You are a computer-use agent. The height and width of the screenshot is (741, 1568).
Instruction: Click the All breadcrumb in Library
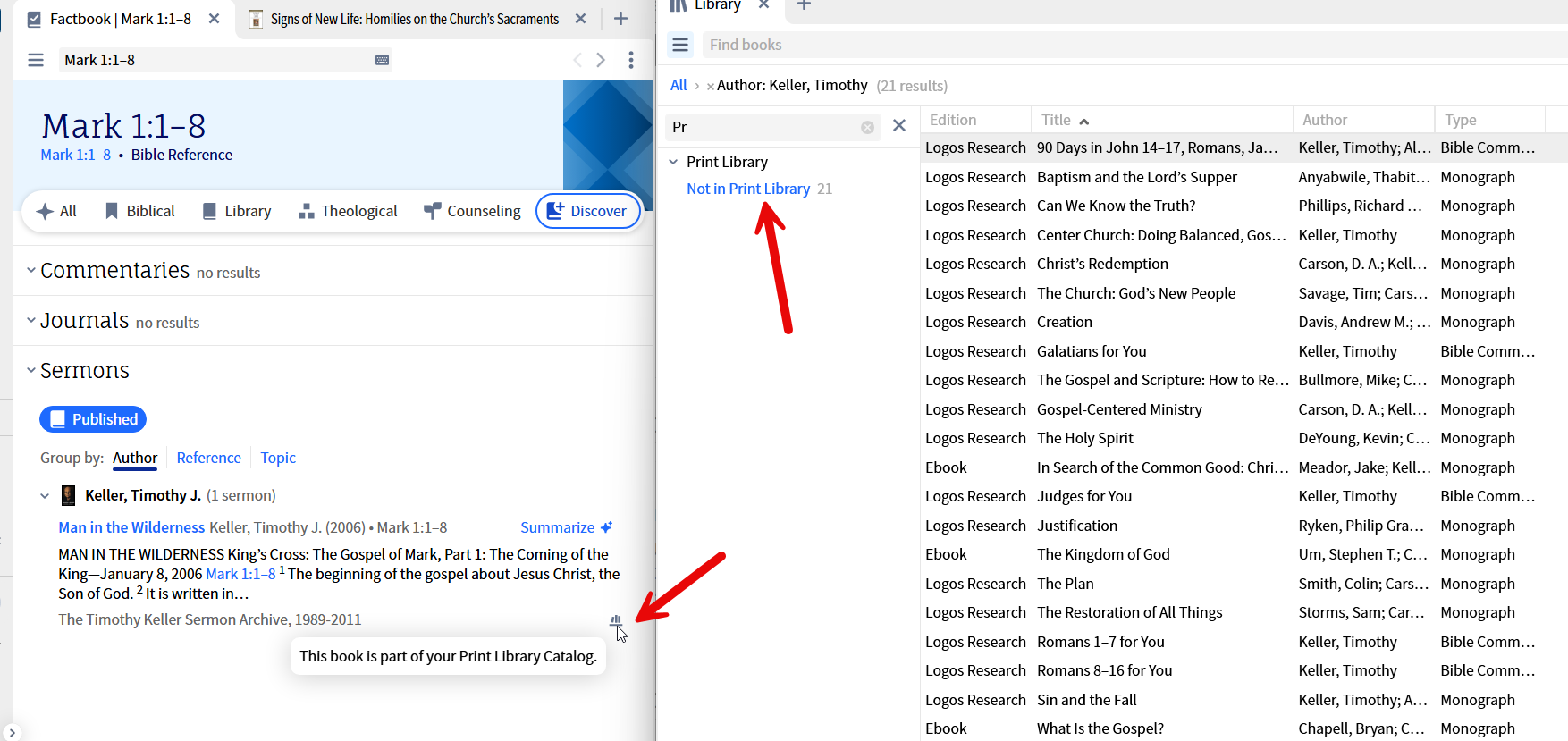point(679,85)
